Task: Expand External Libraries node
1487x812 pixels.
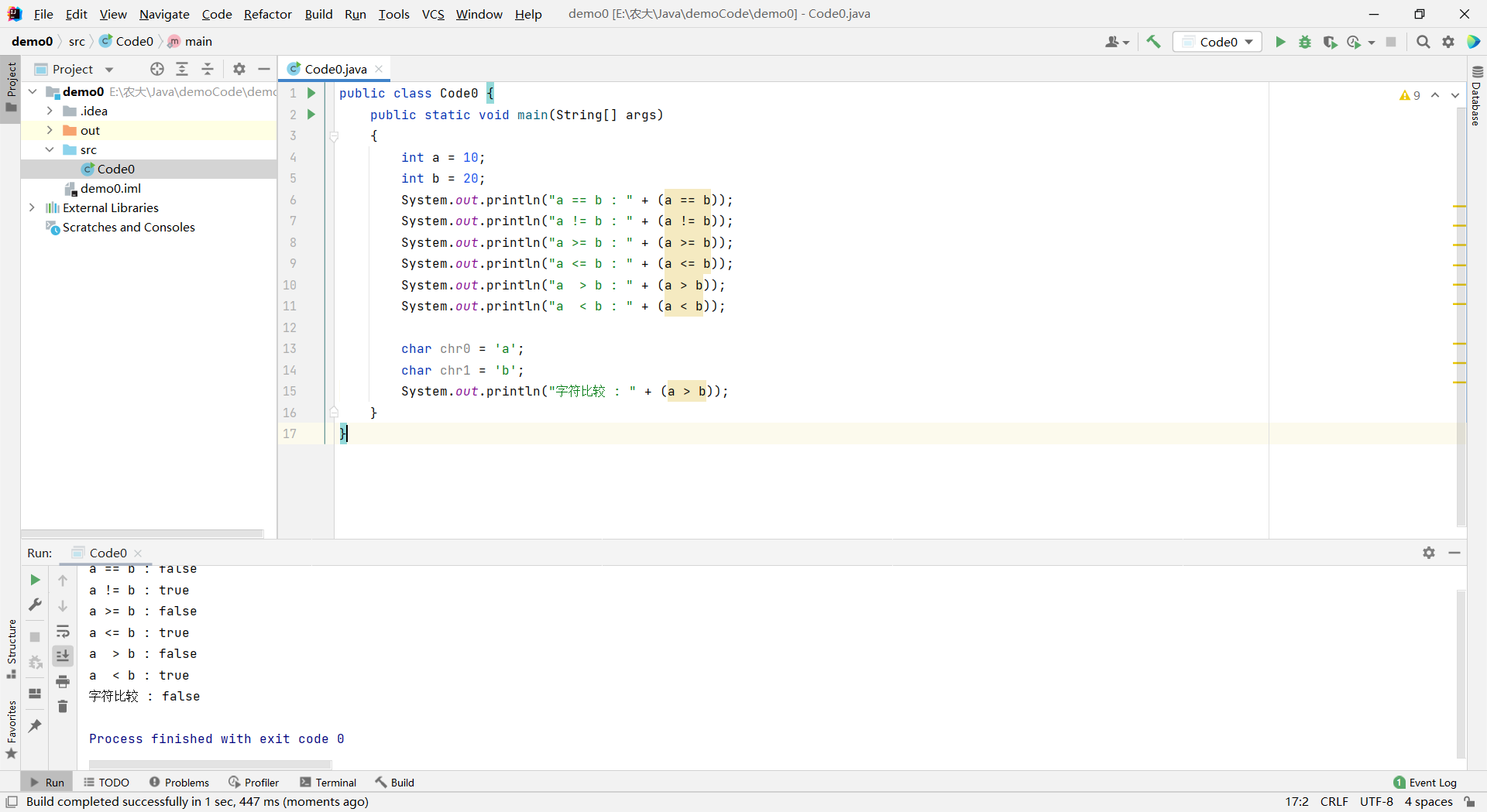Action: [32, 207]
